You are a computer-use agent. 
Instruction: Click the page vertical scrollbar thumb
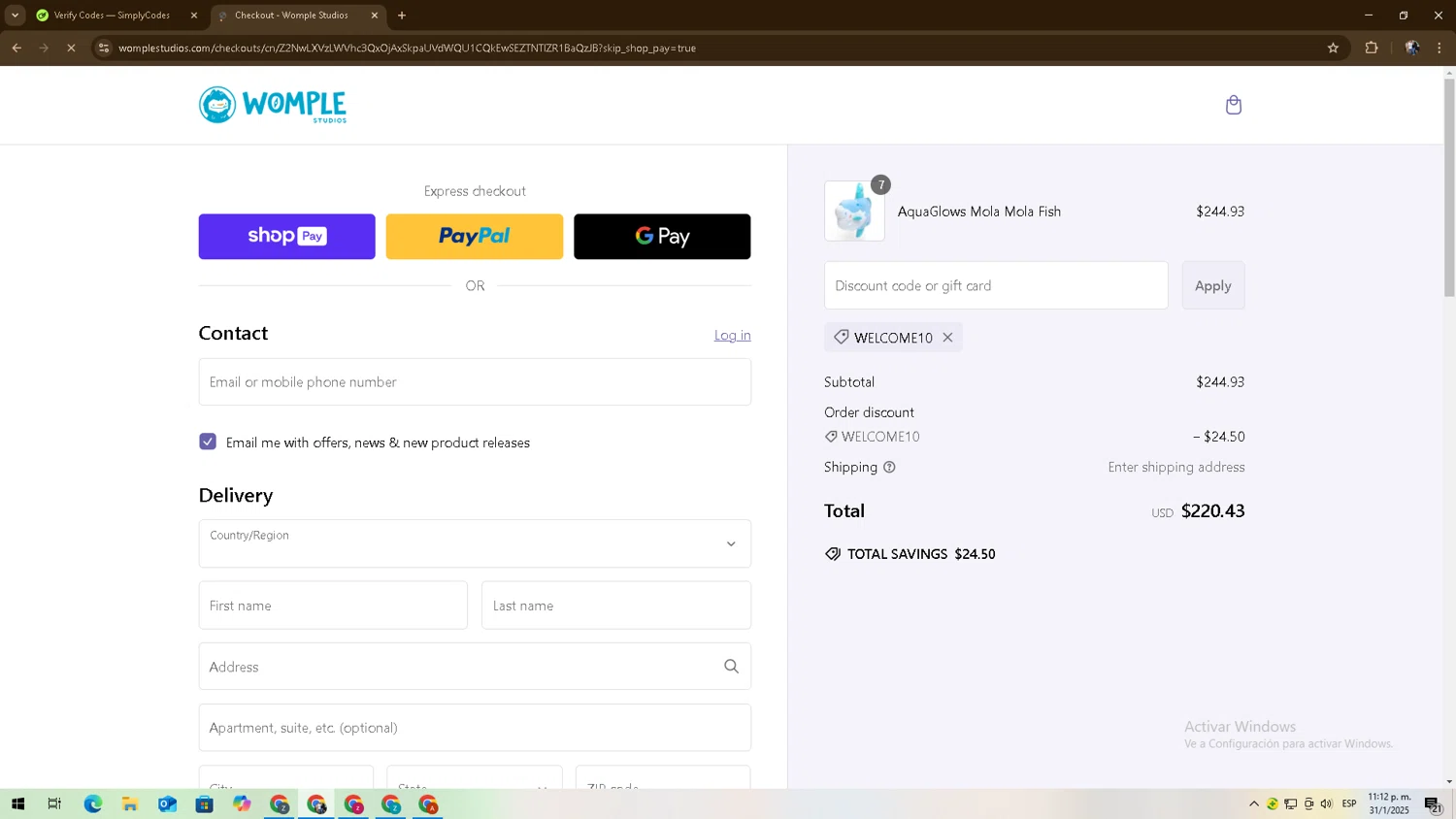[x=1449, y=187]
